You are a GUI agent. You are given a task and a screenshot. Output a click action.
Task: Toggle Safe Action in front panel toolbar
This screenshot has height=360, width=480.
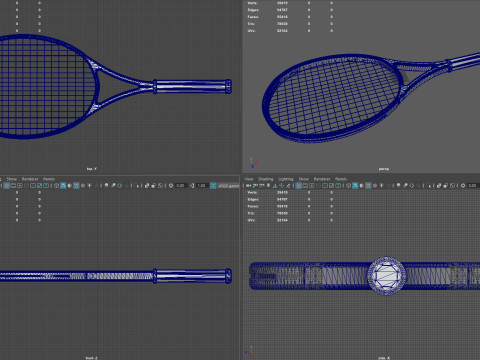pos(39,186)
